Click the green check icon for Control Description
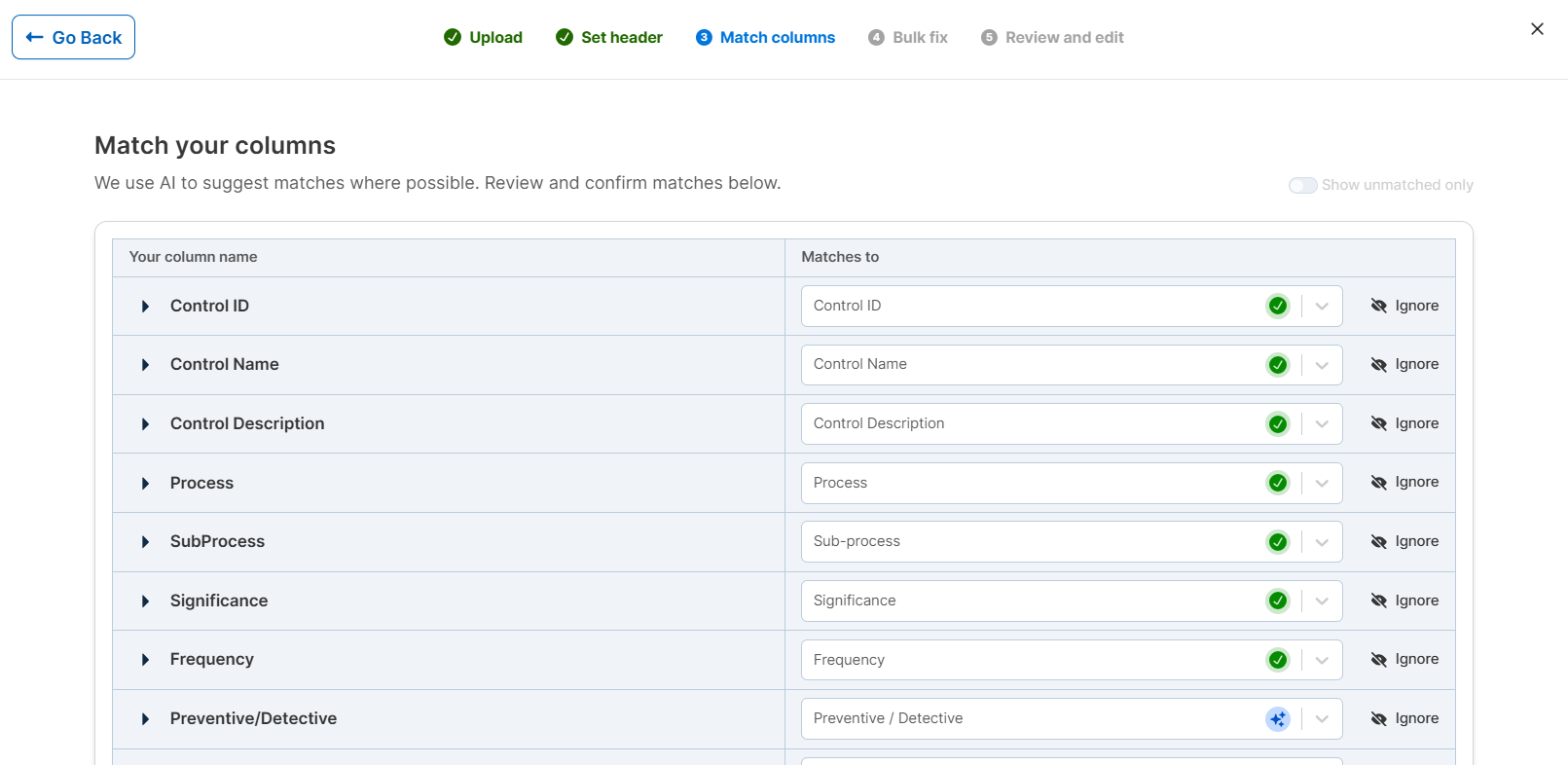 [1278, 423]
